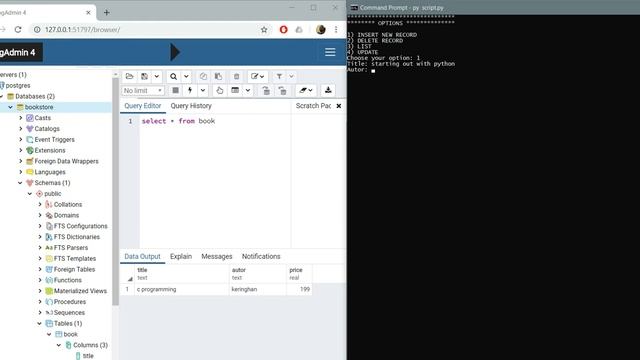Click the Explain analyze table icon

(235, 90)
